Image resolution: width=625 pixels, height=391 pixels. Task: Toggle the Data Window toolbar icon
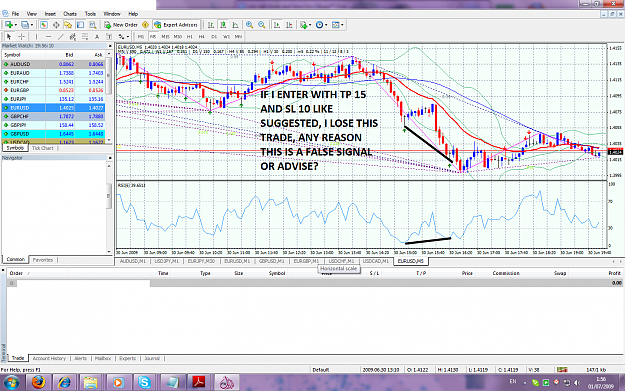56,25
